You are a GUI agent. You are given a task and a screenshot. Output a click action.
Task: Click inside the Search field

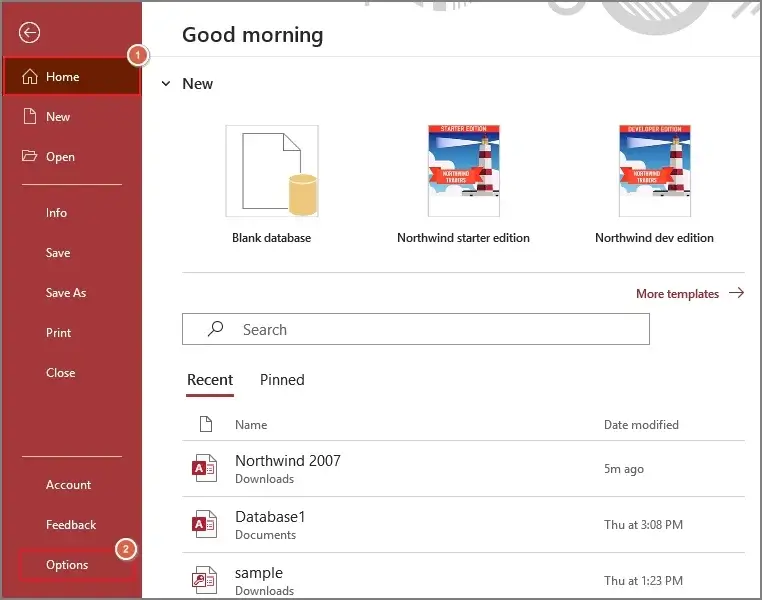click(430, 329)
